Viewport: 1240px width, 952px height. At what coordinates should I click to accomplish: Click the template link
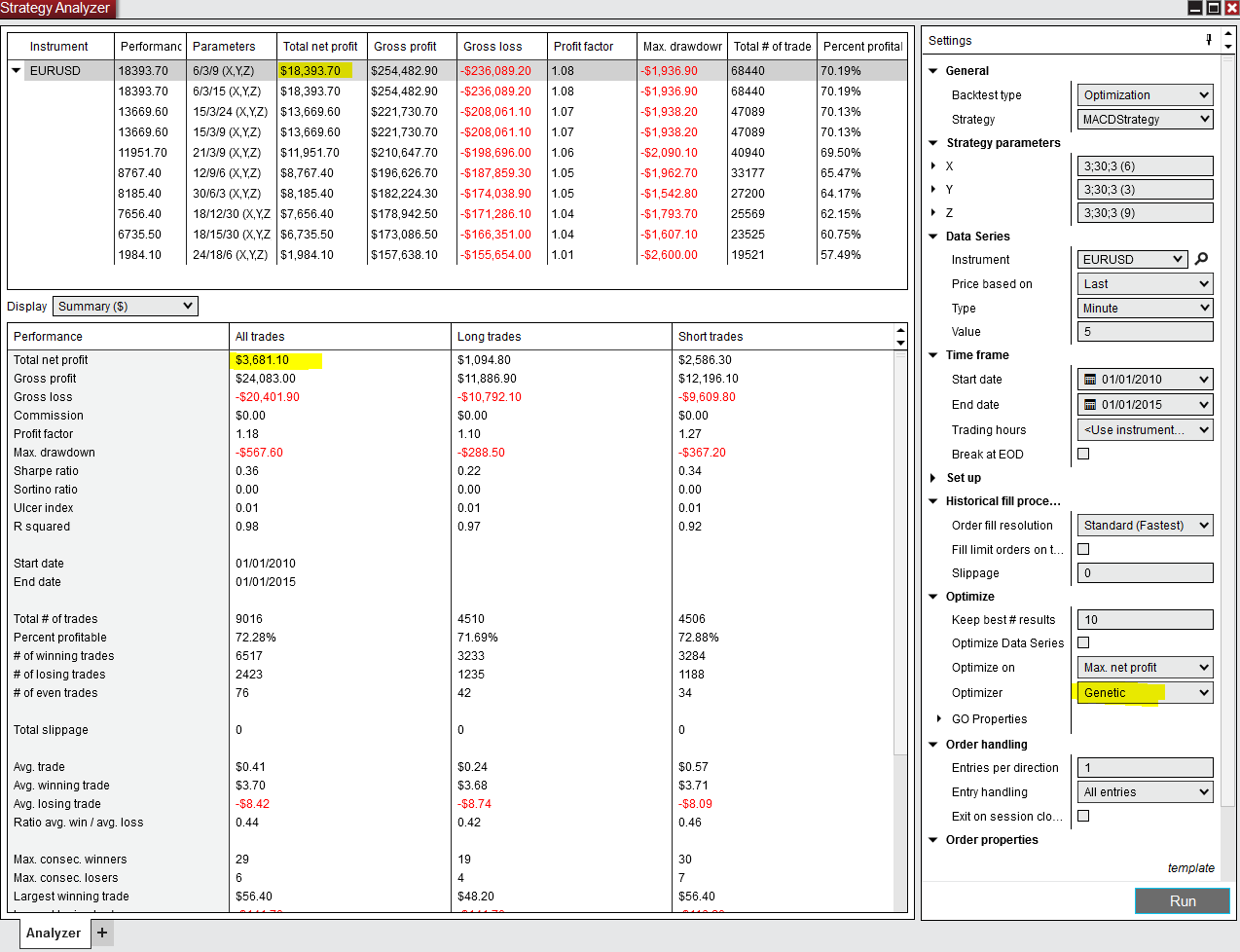[x=1190, y=868]
